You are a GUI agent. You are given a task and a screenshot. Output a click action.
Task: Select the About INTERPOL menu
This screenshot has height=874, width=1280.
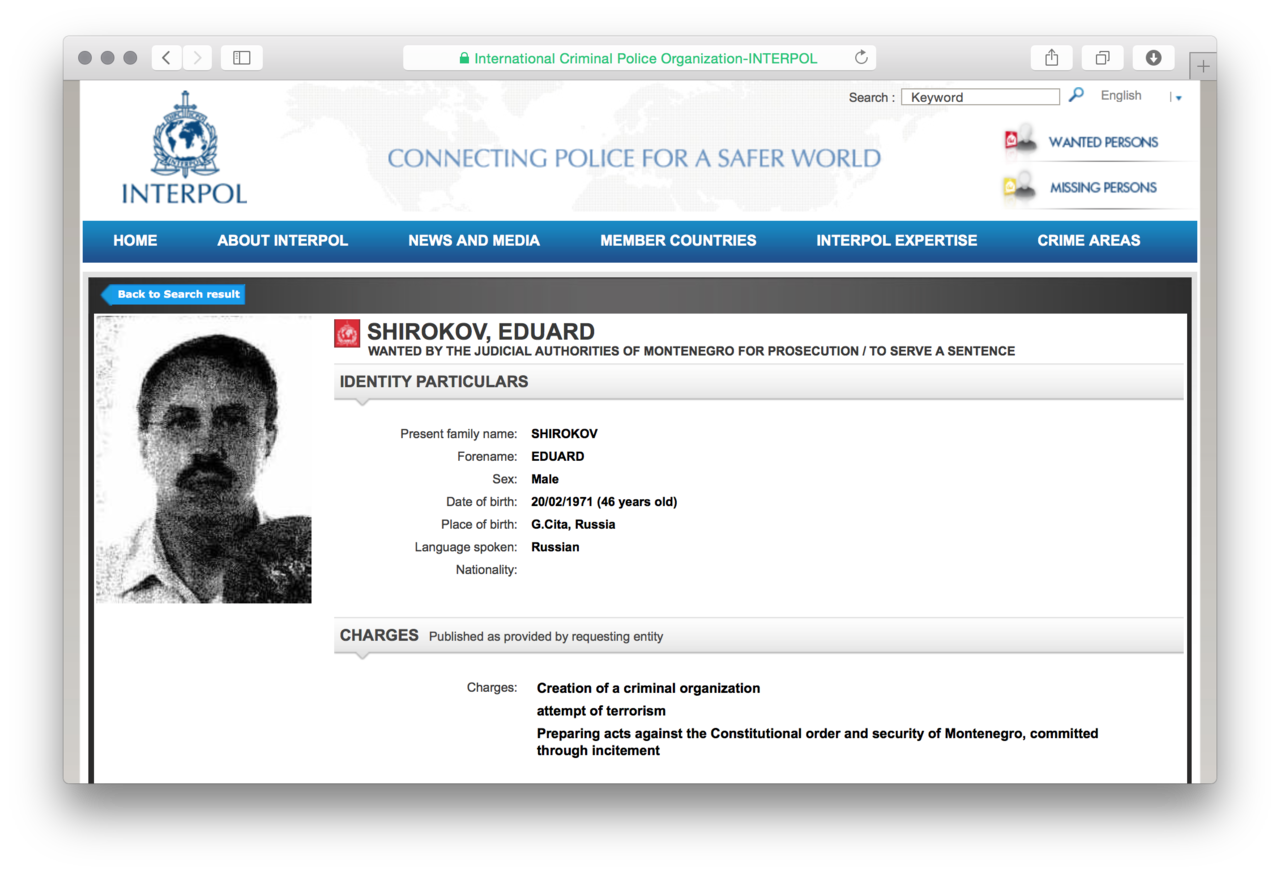[282, 240]
